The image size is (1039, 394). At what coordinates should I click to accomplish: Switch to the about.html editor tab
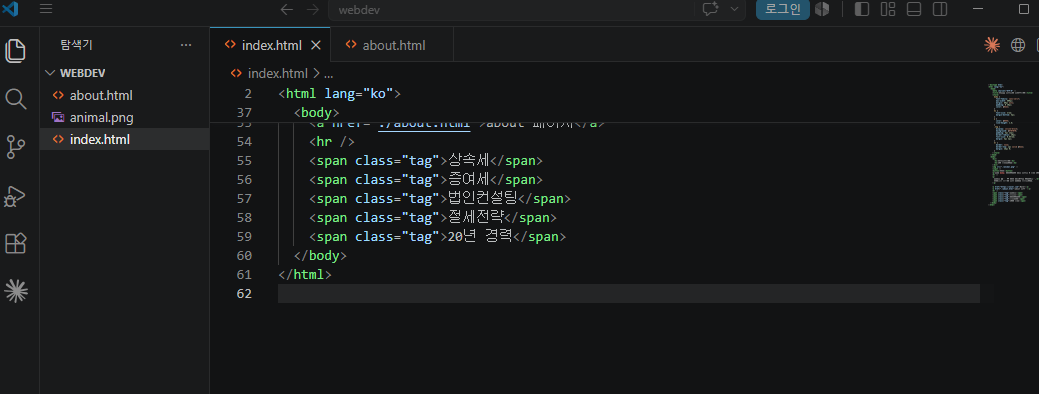tap(392, 45)
